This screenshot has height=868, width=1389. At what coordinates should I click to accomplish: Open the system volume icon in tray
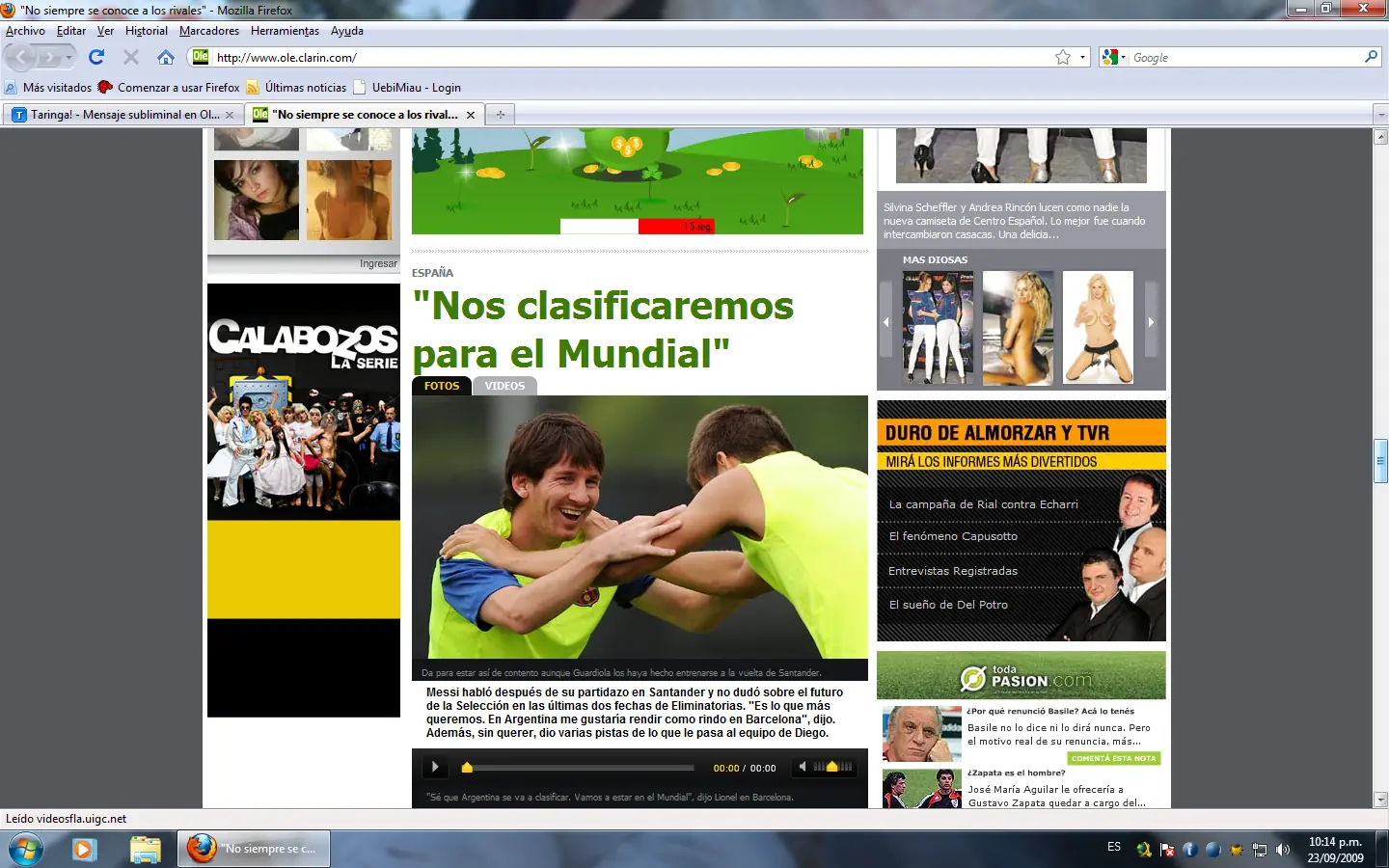(x=1283, y=850)
